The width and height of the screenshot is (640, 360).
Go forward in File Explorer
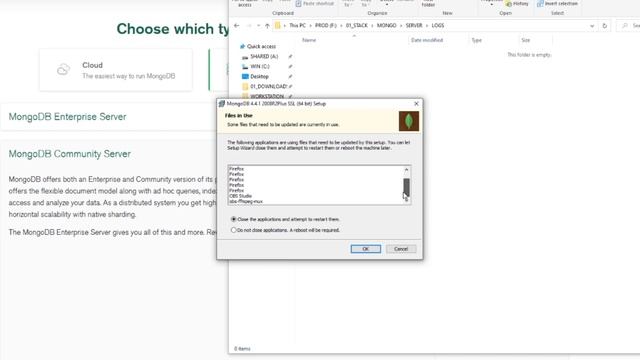coord(249,25)
